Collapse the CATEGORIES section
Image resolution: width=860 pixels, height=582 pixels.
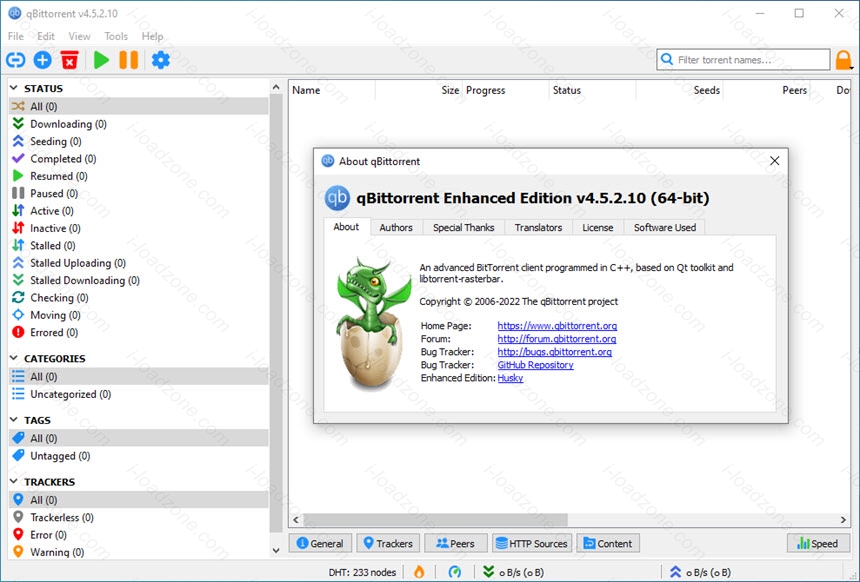point(14,358)
